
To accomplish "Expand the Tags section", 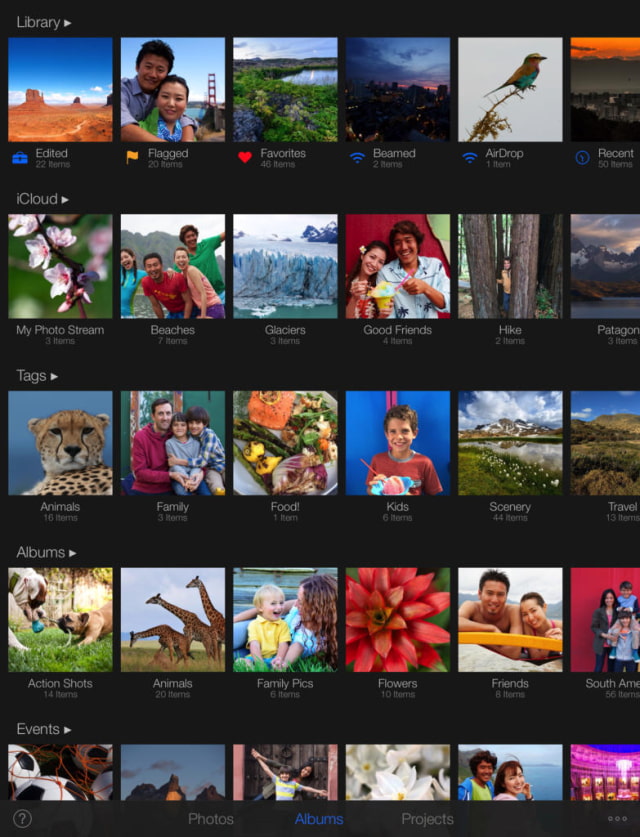I will (37, 376).
